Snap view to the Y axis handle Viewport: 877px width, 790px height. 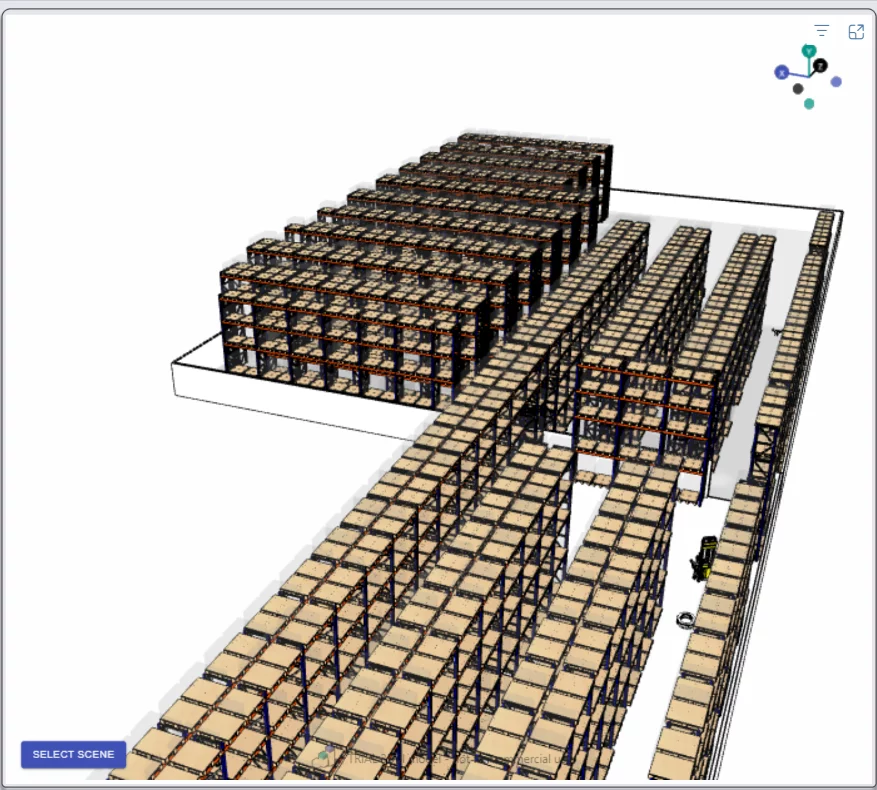pyautogui.click(x=808, y=51)
